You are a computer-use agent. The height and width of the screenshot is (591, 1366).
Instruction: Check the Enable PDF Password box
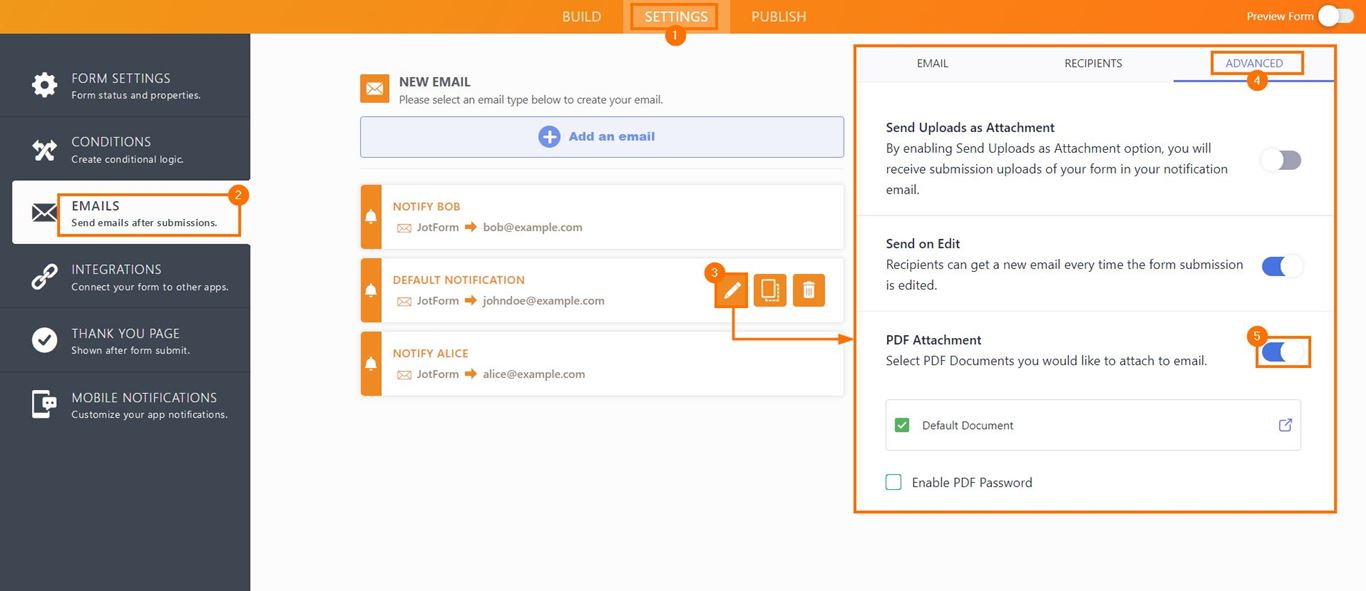tap(894, 483)
